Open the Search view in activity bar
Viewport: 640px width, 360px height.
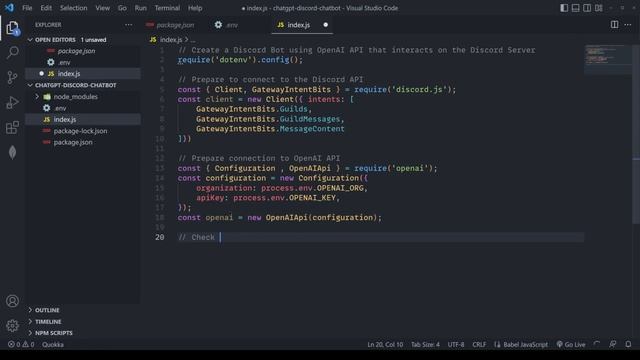pos(13,53)
